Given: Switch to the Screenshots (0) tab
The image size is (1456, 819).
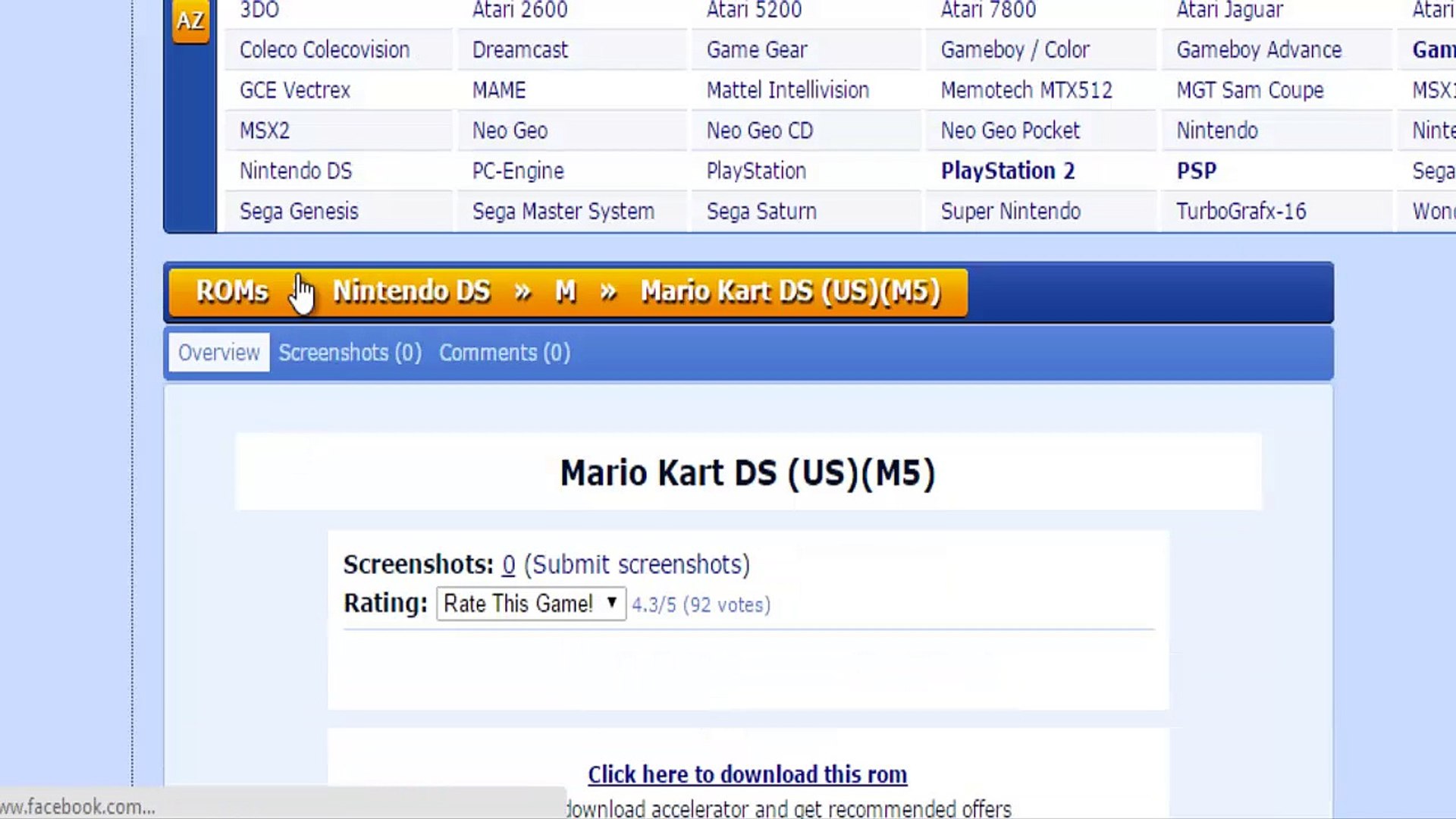Looking at the screenshot, I should tap(350, 353).
